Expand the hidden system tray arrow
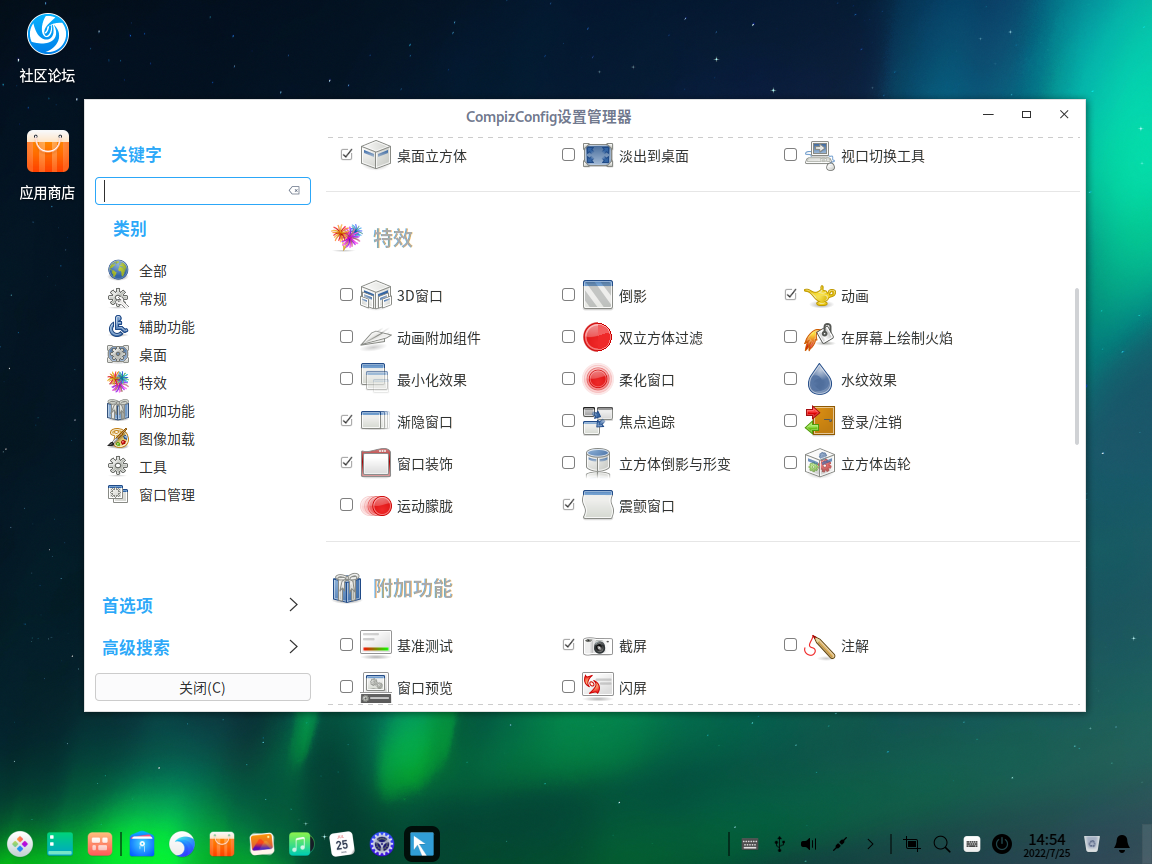Screen dimensions: 1152x864 click(870, 844)
